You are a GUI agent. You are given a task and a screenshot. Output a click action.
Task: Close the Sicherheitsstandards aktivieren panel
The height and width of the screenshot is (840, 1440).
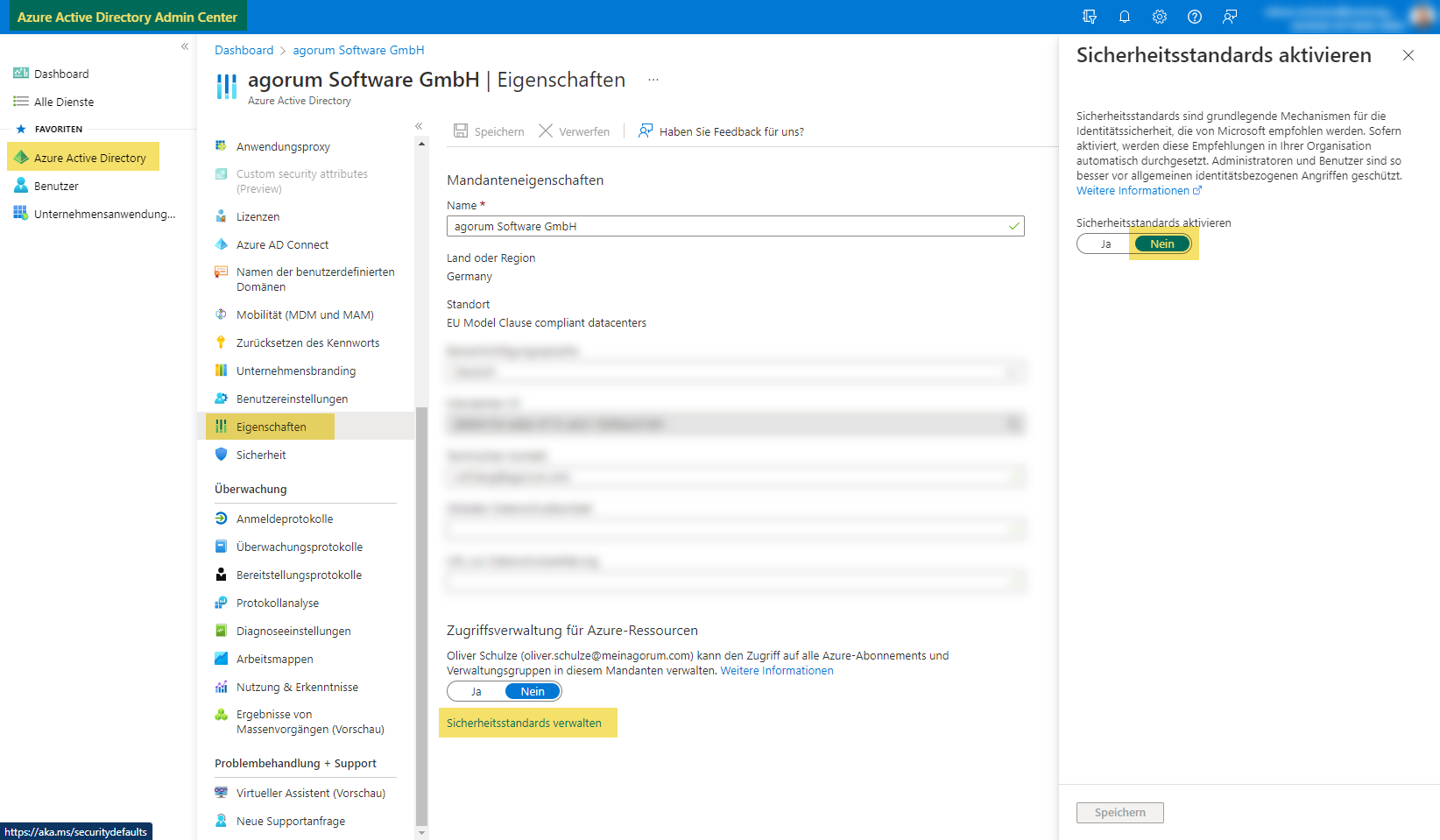(1408, 55)
